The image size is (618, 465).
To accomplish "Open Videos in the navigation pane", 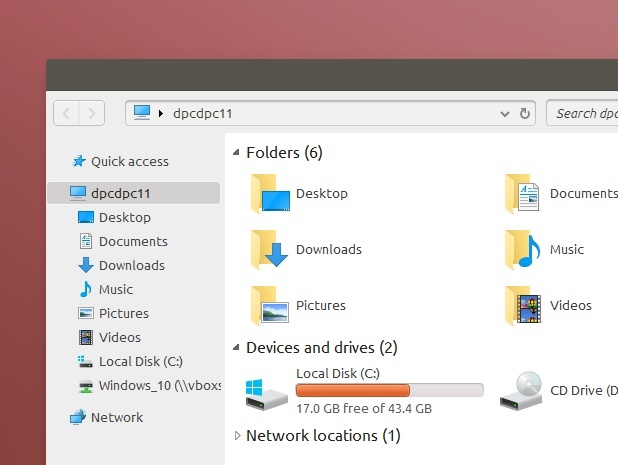I will point(120,337).
